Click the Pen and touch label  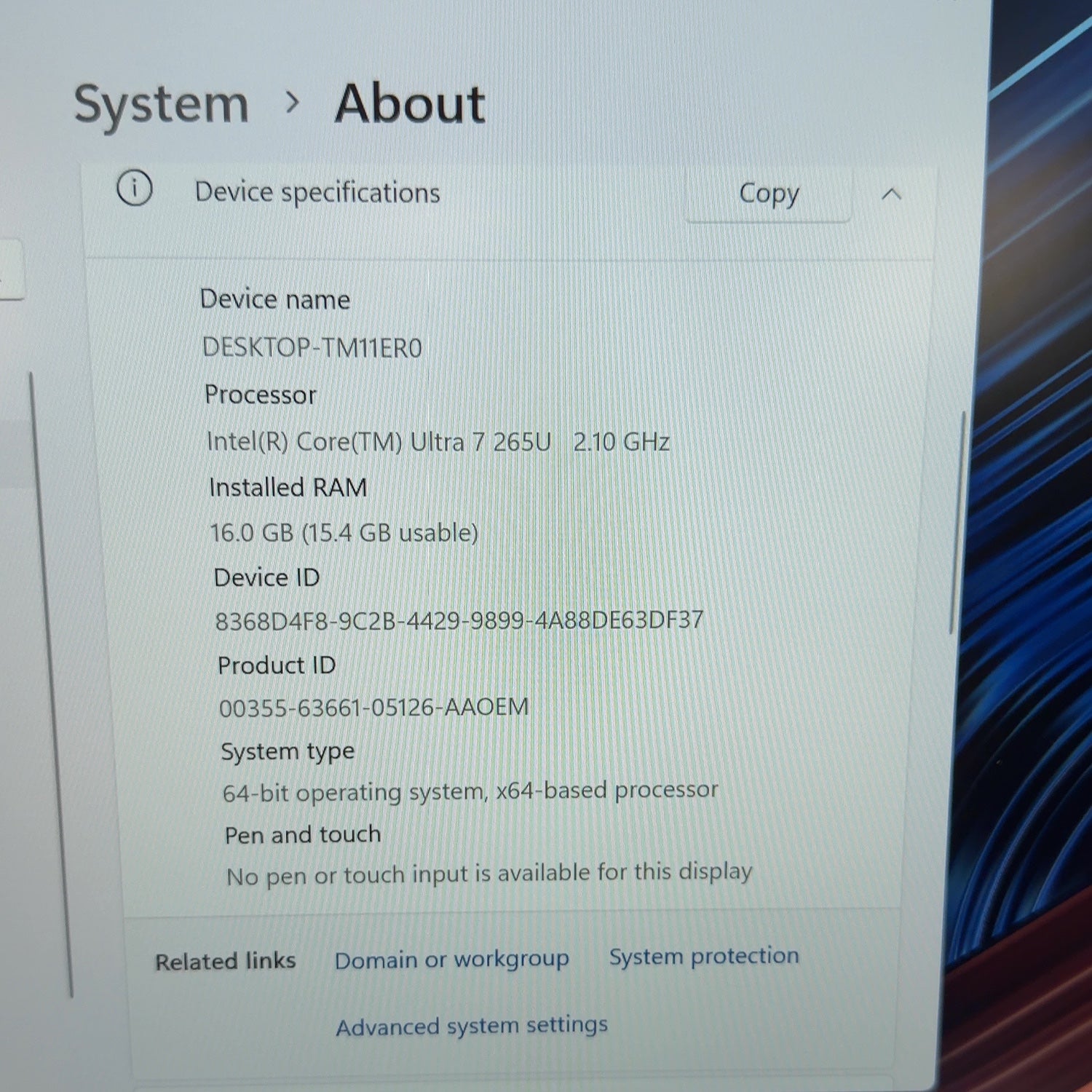303,834
